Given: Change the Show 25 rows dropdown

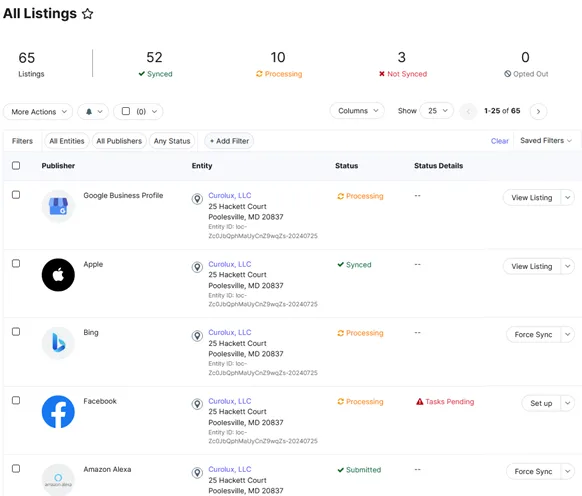Looking at the screenshot, I should pos(437,111).
